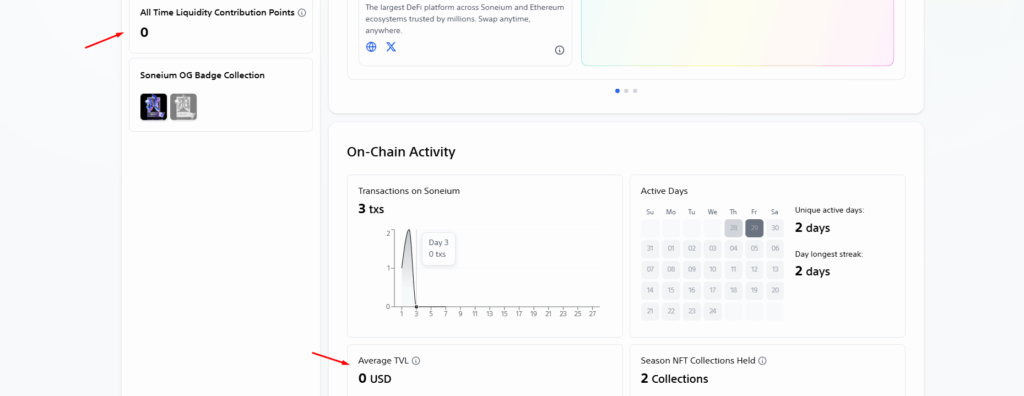
Task: Go to second carousel dot
Action: 626,91
